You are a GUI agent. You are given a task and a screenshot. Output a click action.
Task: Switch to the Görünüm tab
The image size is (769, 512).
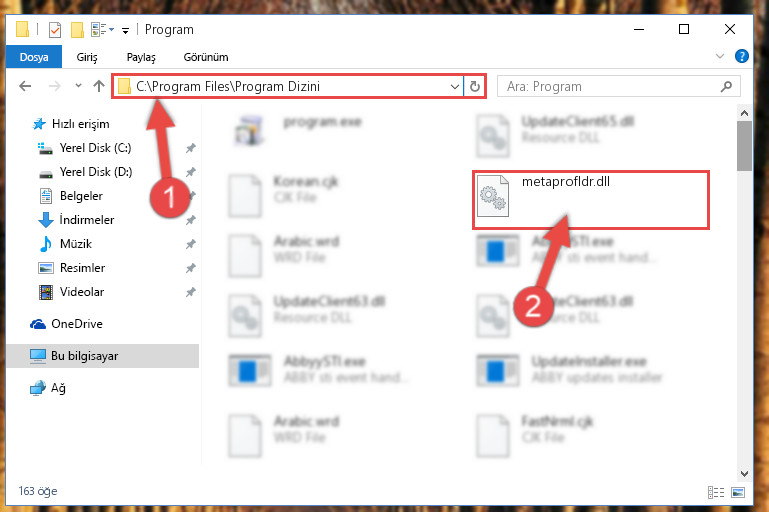click(206, 57)
